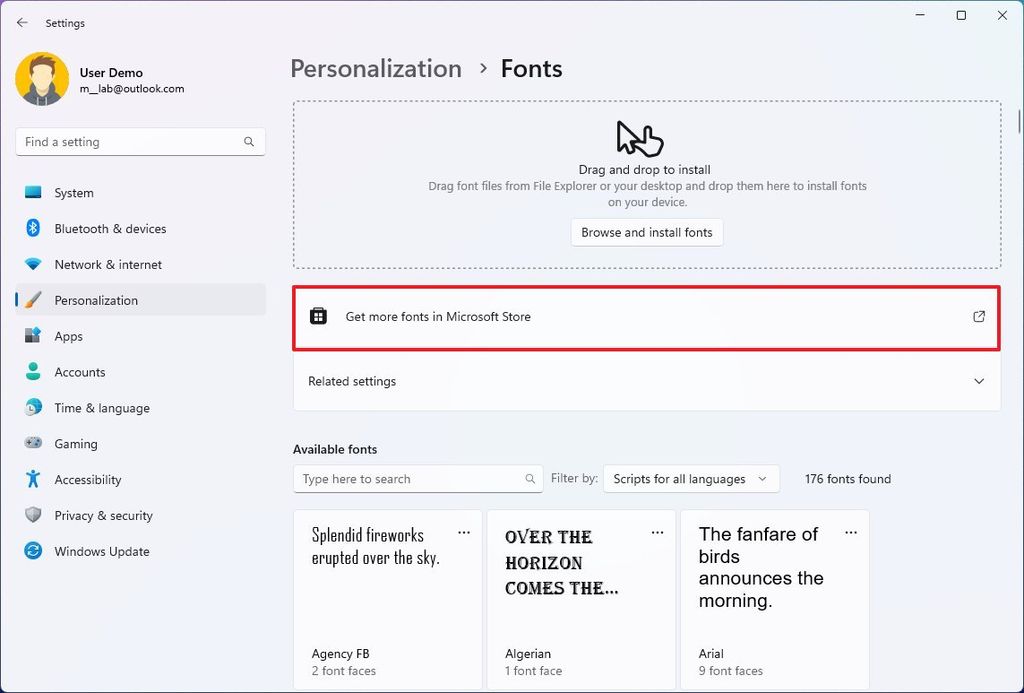Viewport: 1024px width, 693px height.
Task: Open the Scripts for all languages filter
Action: [691, 478]
